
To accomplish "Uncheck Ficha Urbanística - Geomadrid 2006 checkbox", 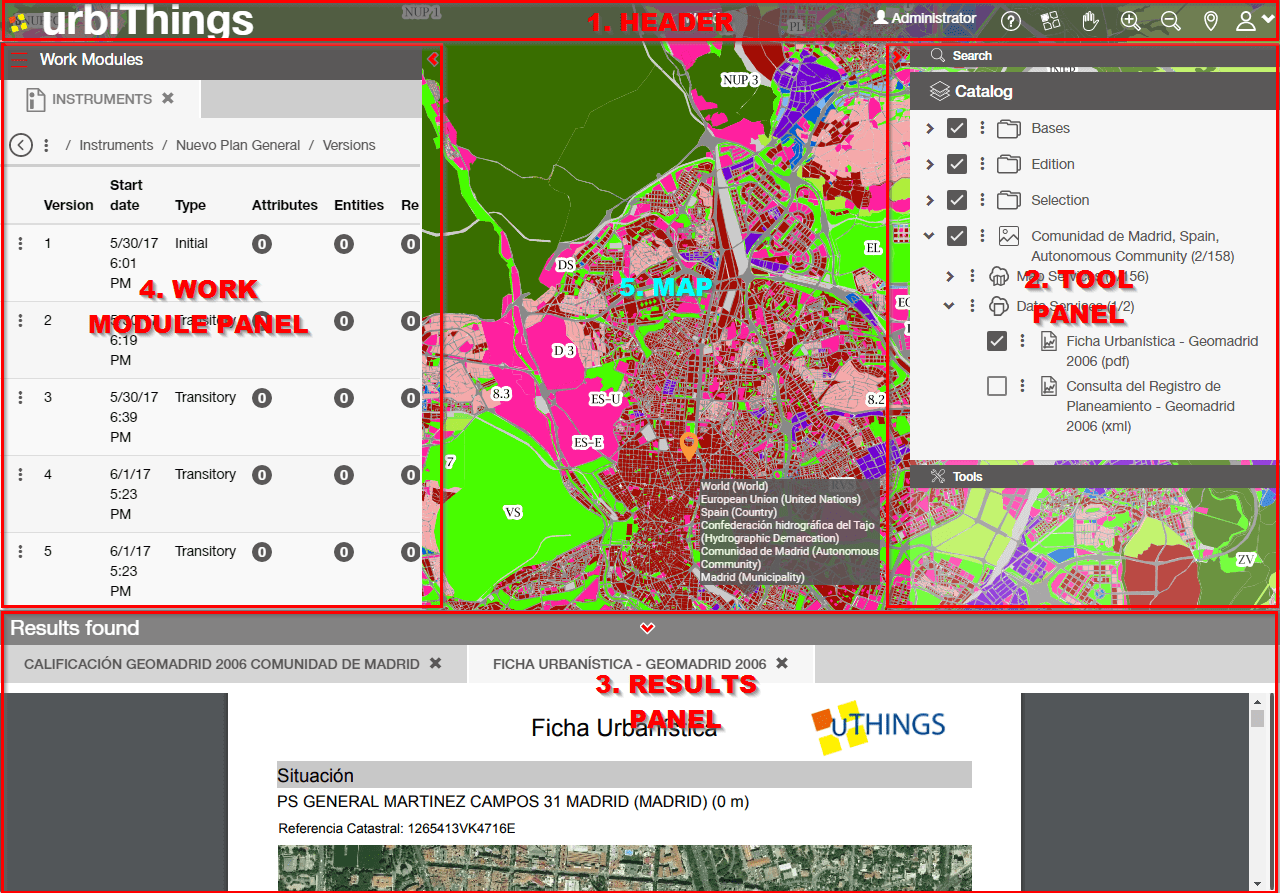I will (x=997, y=341).
